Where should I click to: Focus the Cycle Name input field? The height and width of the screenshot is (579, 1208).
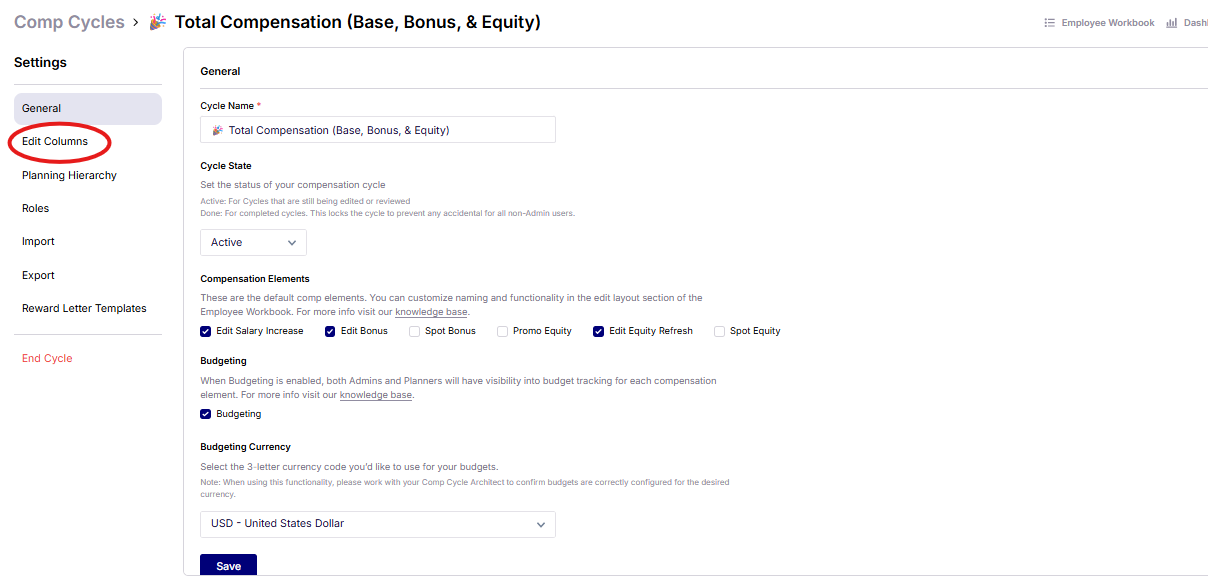[378, 130]
